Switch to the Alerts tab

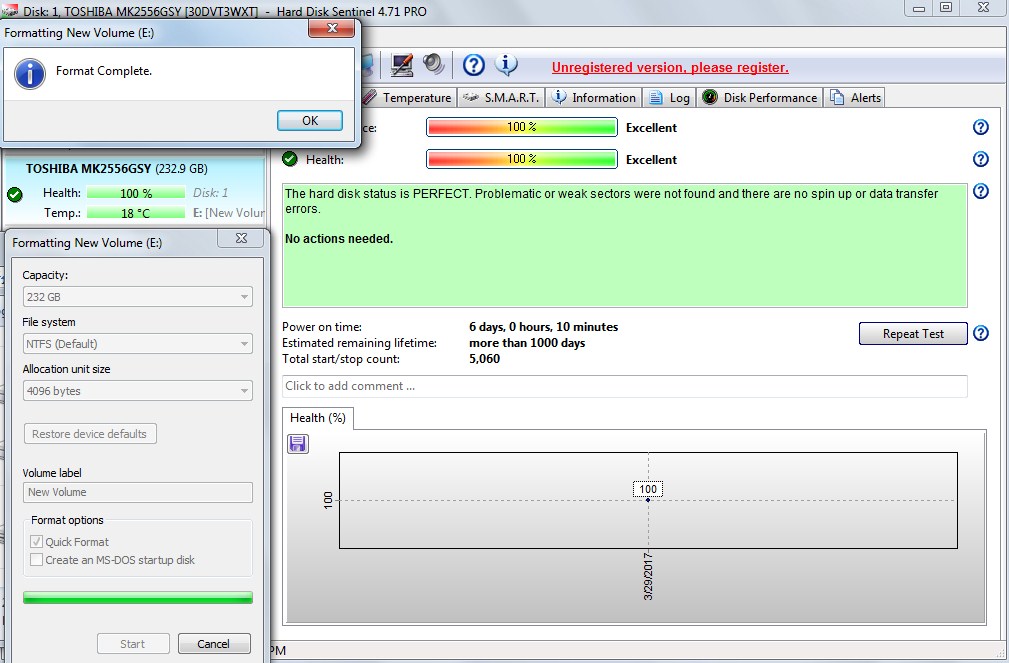(x=855, y=97)
